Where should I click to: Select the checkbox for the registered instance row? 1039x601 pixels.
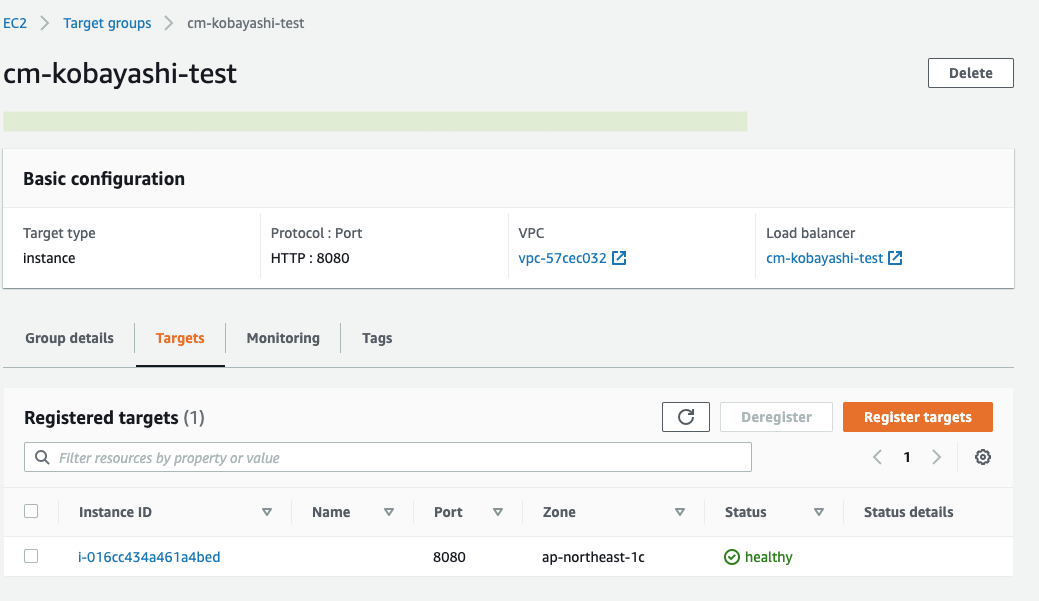31,555
